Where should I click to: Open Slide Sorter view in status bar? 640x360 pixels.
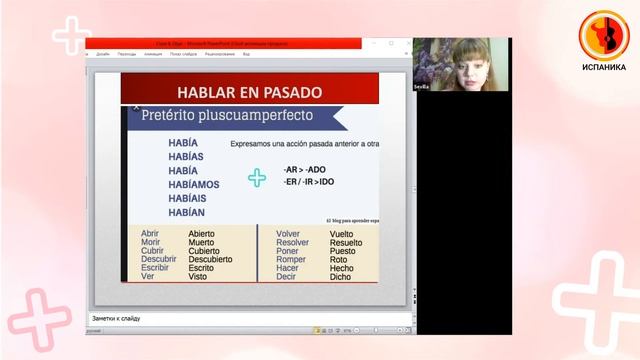click(x=324, y=331)
